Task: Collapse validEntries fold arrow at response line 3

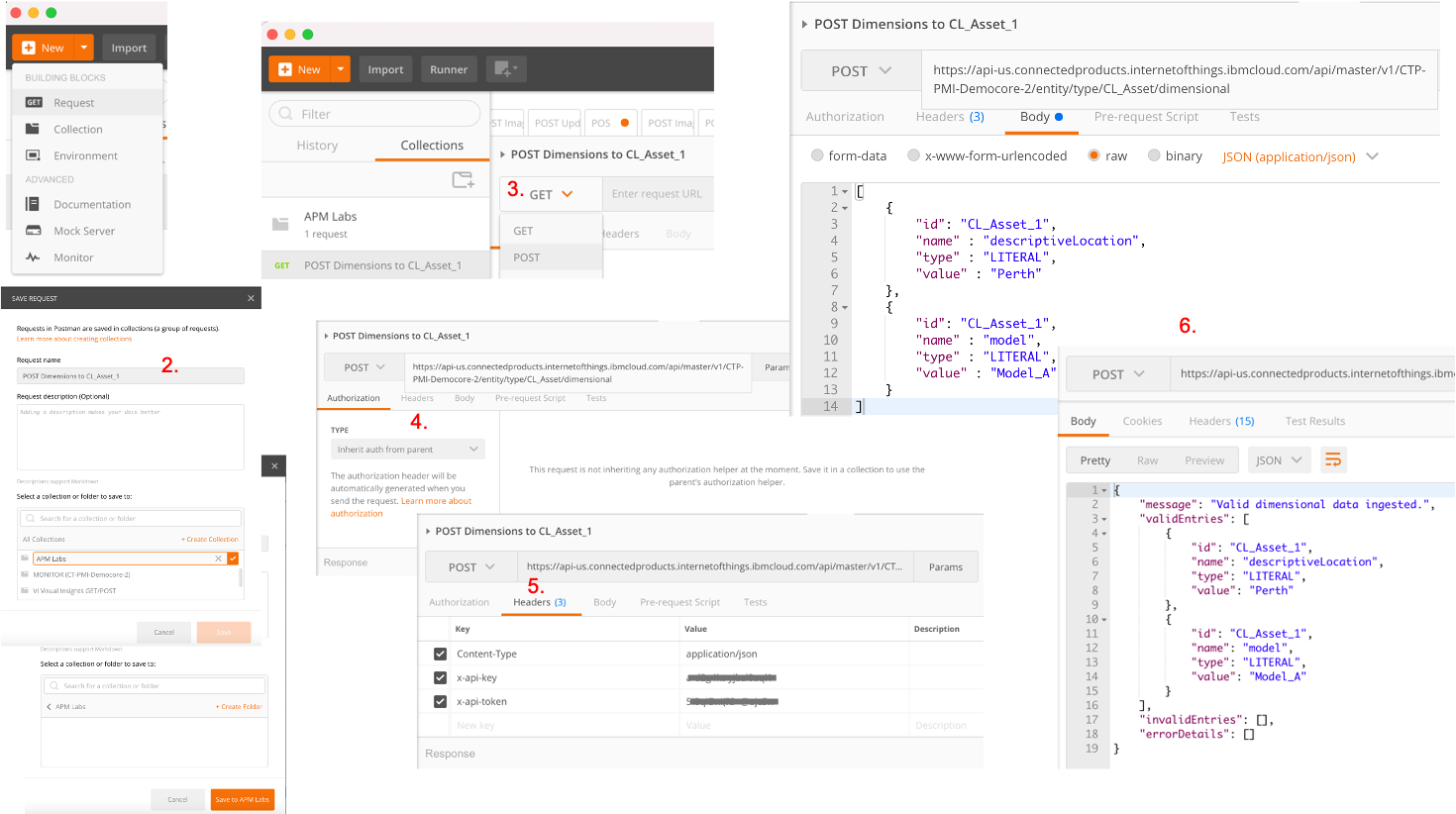Action: click(1104, 519)
